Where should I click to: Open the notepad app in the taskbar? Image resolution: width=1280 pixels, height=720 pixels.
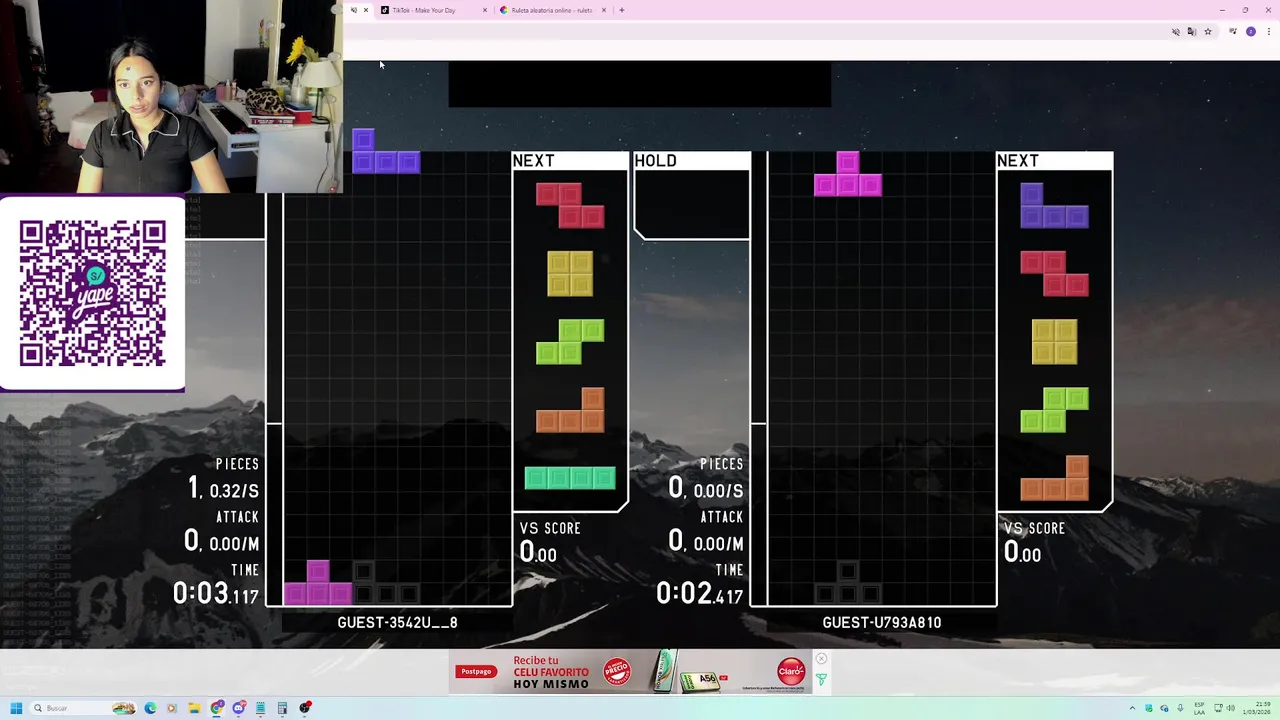[261, 708]
